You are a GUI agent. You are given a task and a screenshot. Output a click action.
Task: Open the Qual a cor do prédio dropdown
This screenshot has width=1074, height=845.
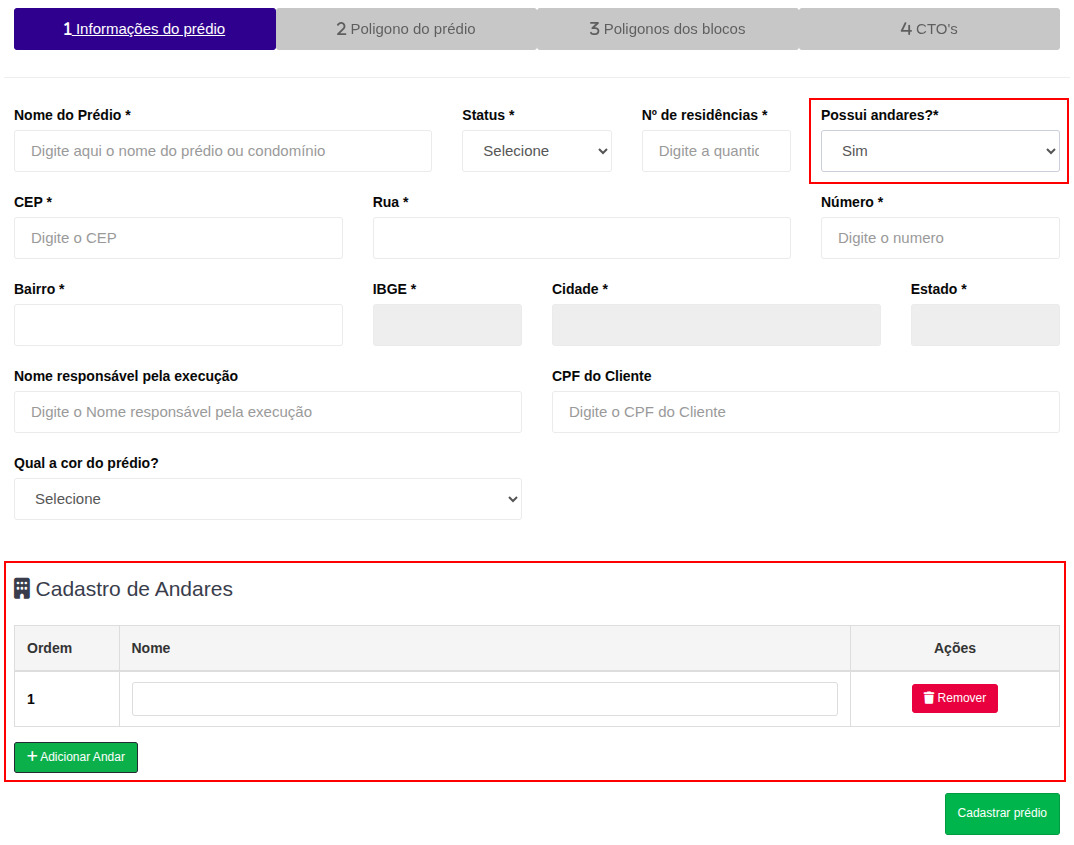(267, 499)
